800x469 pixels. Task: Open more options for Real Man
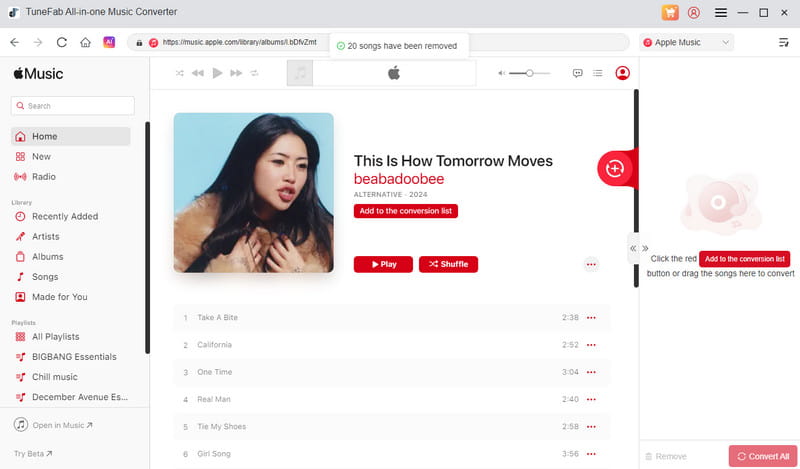[x=591, y=399]
